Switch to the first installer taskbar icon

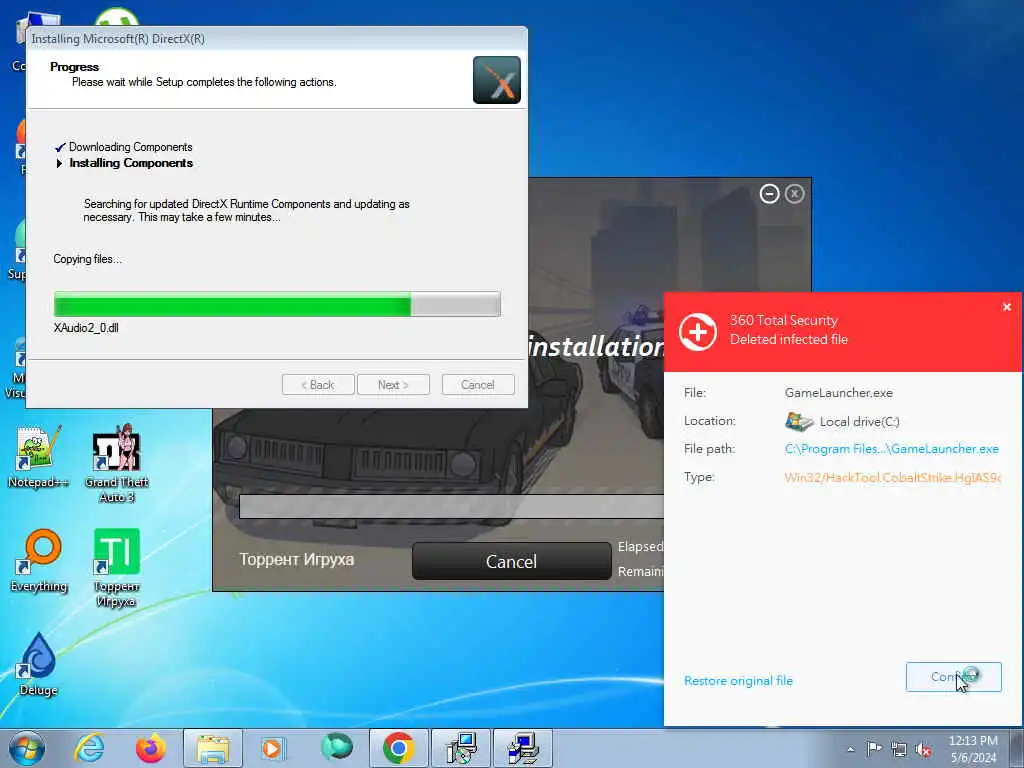pos(461,748)
